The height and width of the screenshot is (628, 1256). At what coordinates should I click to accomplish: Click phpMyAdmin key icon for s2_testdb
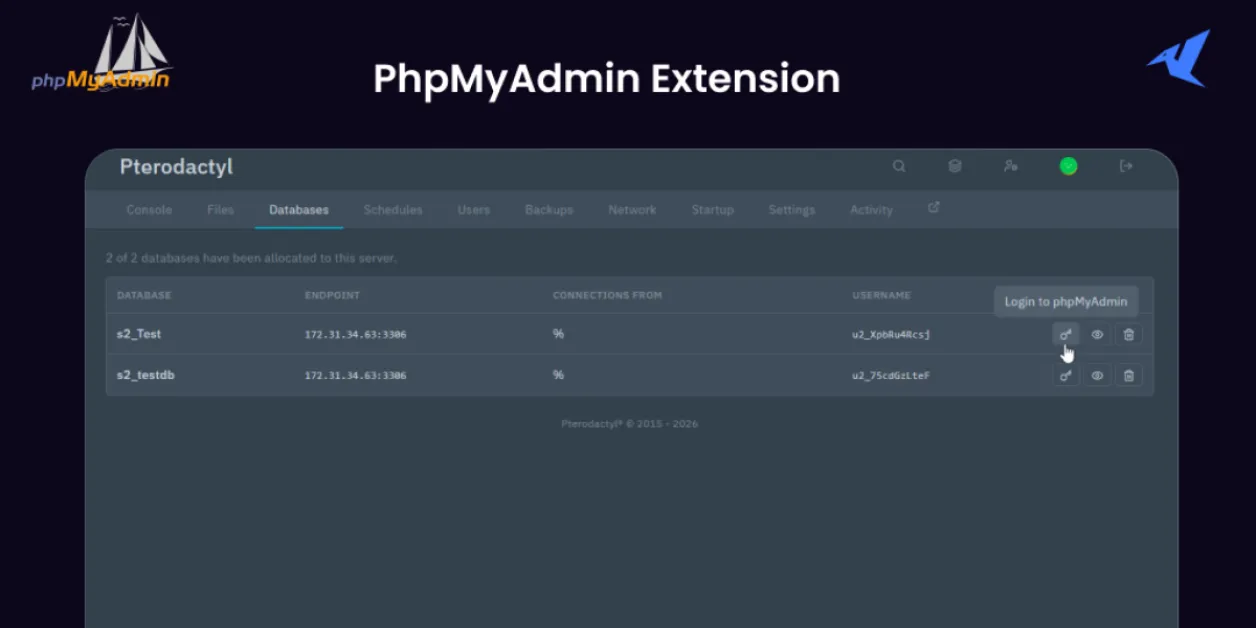1066,376
